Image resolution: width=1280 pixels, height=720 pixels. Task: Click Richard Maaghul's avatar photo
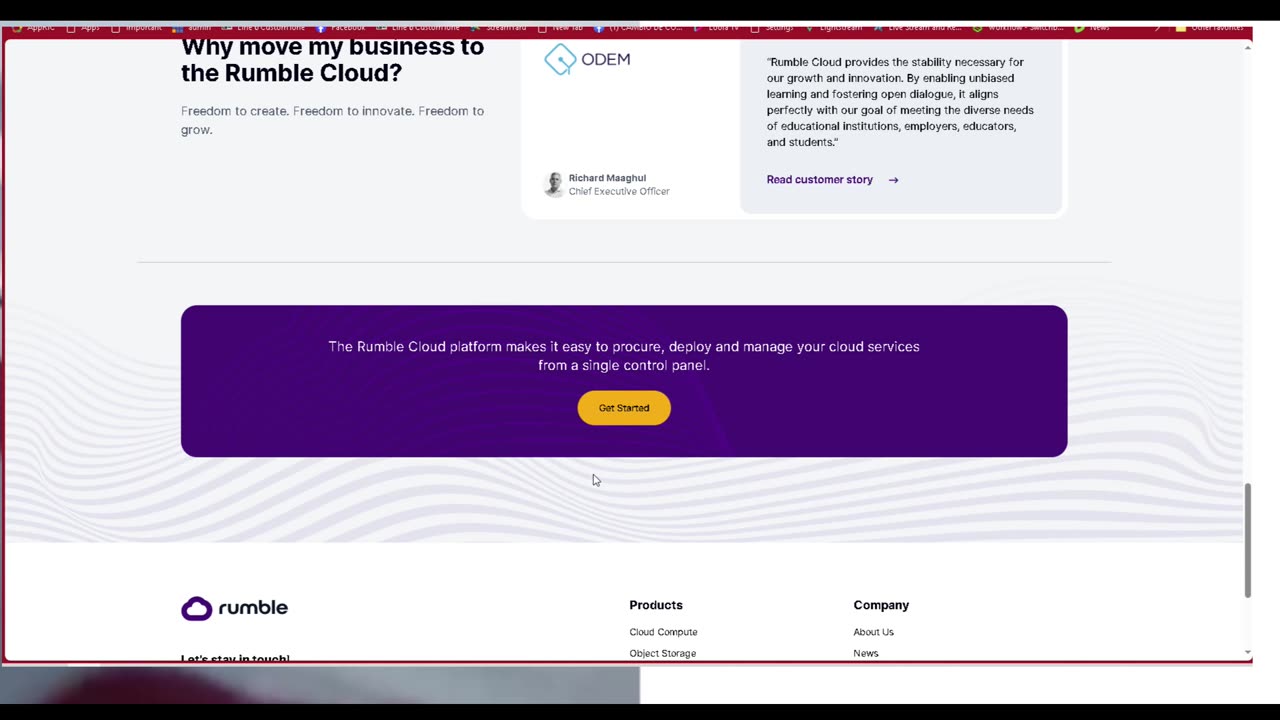(554, 184)
